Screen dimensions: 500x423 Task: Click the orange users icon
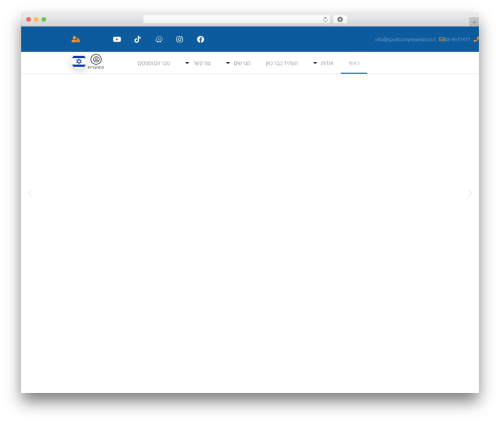click(76, 39)
